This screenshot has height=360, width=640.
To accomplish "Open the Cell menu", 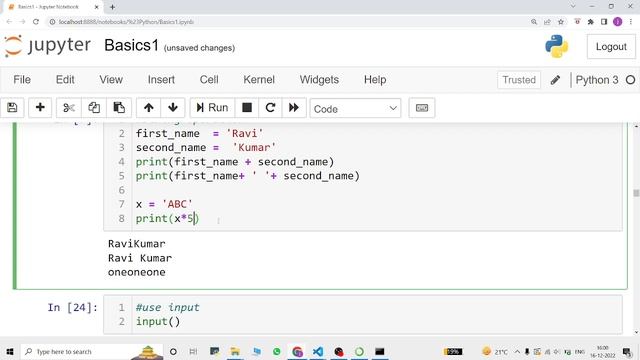I will (x=209, y=80).
